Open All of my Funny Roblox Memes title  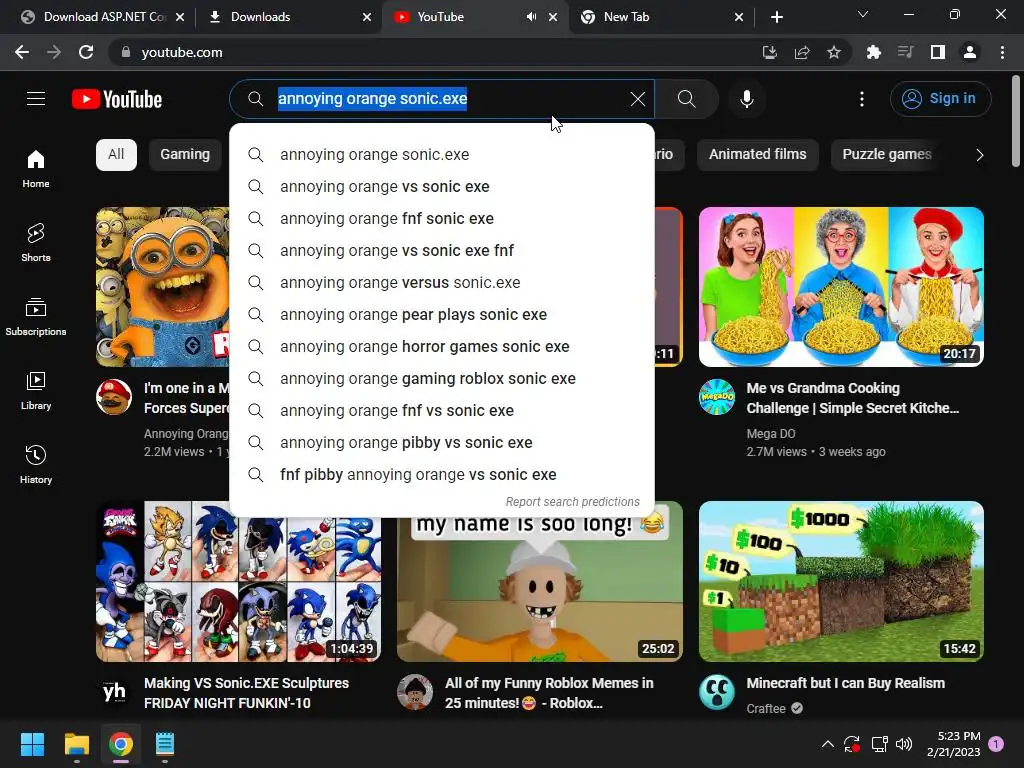coord(549,693)
